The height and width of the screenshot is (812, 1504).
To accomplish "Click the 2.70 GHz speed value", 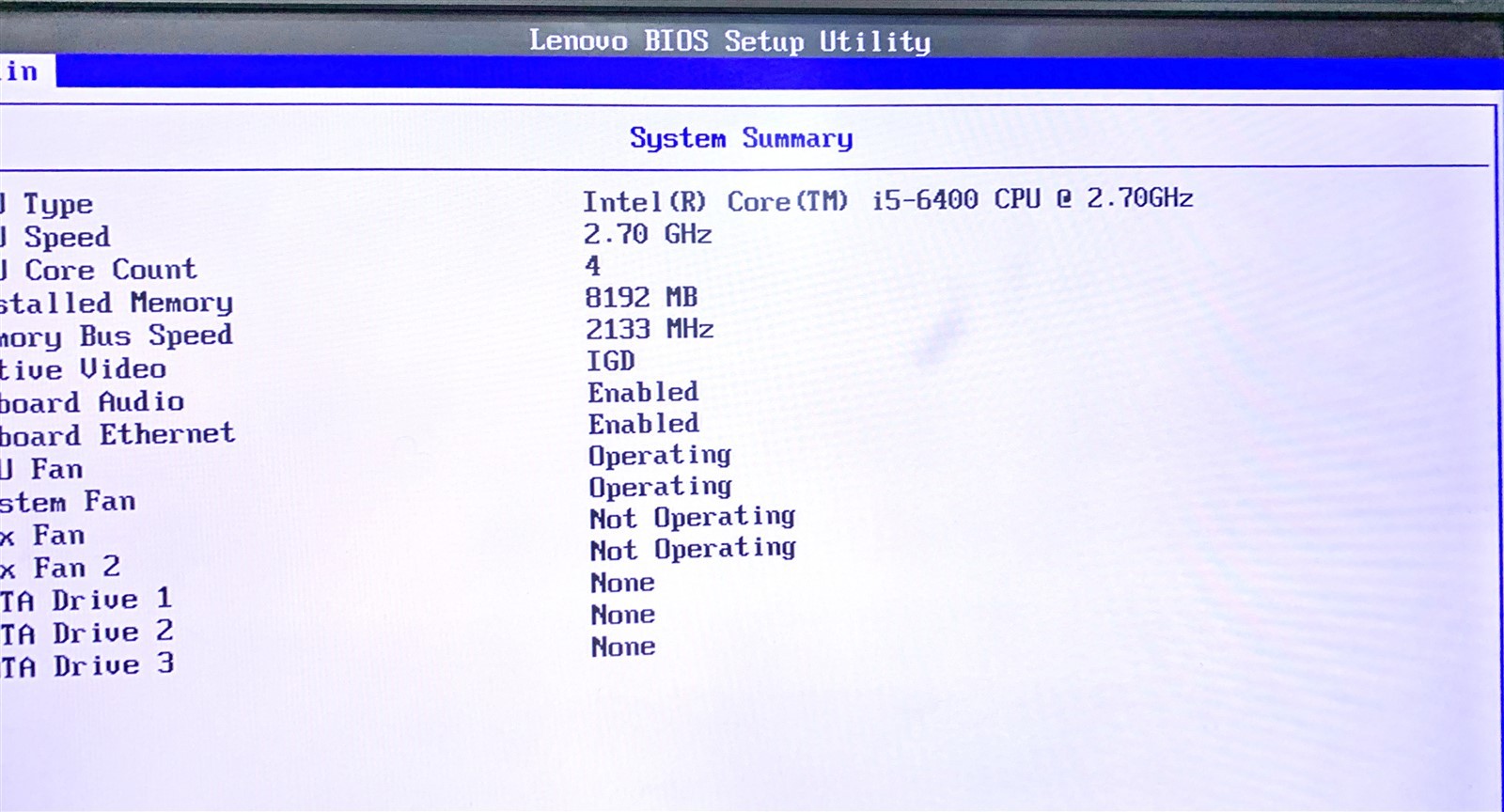I will [x=647, y=234].
